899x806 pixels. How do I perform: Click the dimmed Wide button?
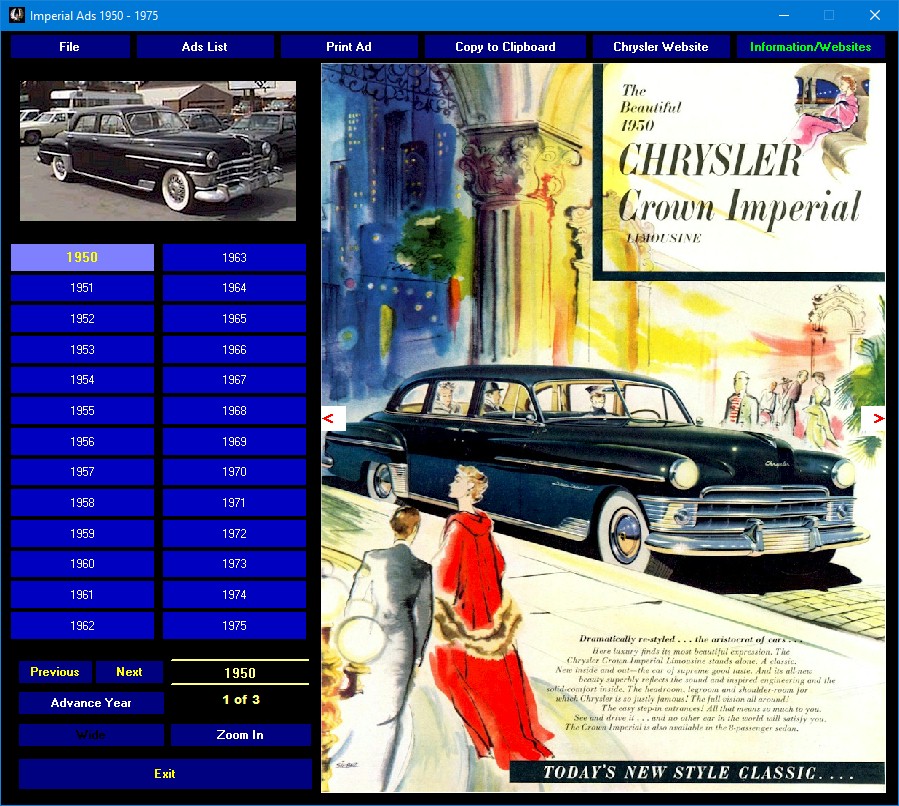[91, 735]
